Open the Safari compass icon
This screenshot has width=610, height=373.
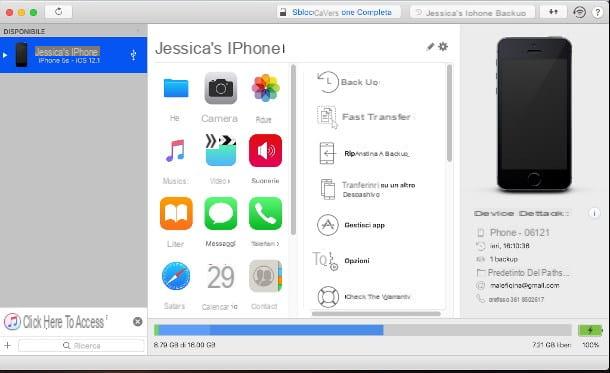(176, 276)
